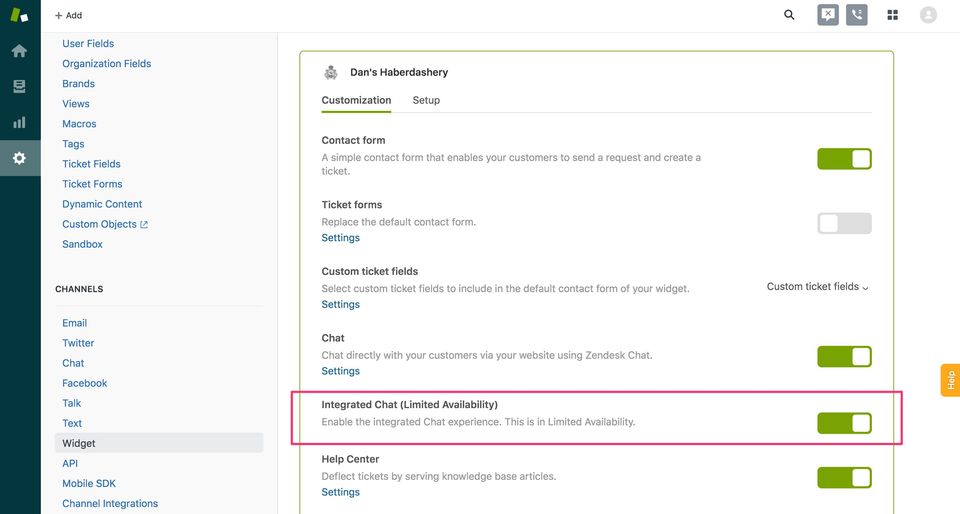Open the user profile avatar
The height and width of the screenshot is (514, 960).
pos(928,15)
